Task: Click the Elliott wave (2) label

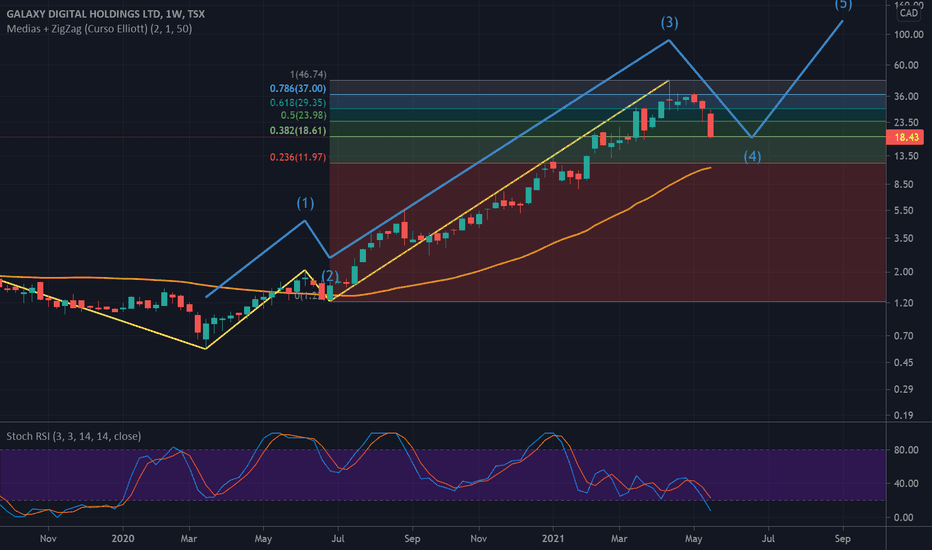Action: (x=330, y=276)
